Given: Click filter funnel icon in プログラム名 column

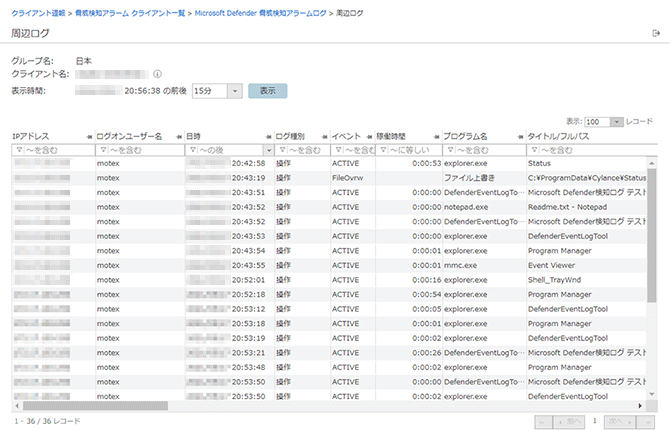Looking at the screenshot, I should tap(448, 150).
